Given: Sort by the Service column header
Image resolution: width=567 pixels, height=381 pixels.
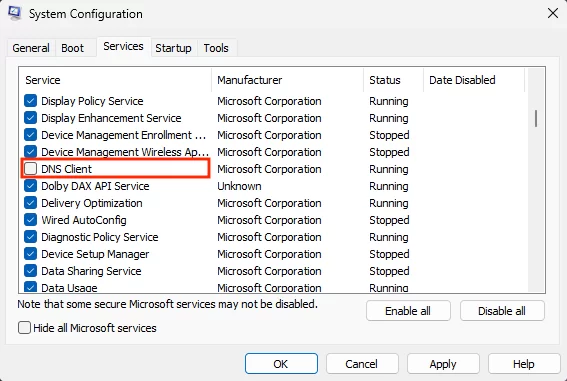Looking at the screenshot, I should 115,80.
